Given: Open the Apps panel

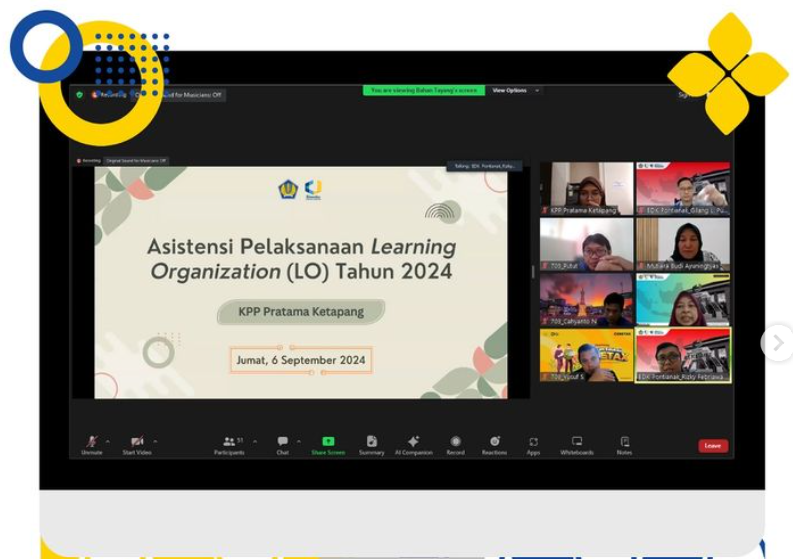Looking at the screenshot, I should point(534,445).
